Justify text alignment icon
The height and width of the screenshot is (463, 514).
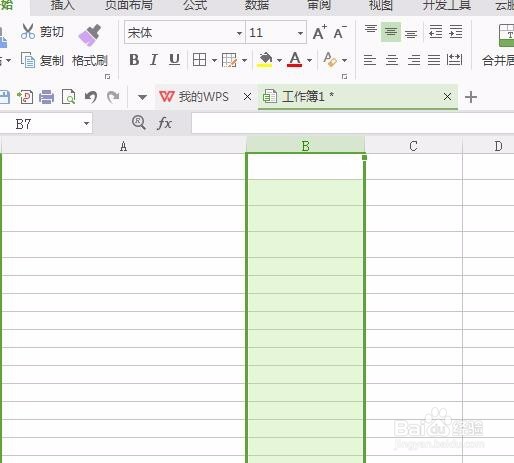tap(434, 60)
